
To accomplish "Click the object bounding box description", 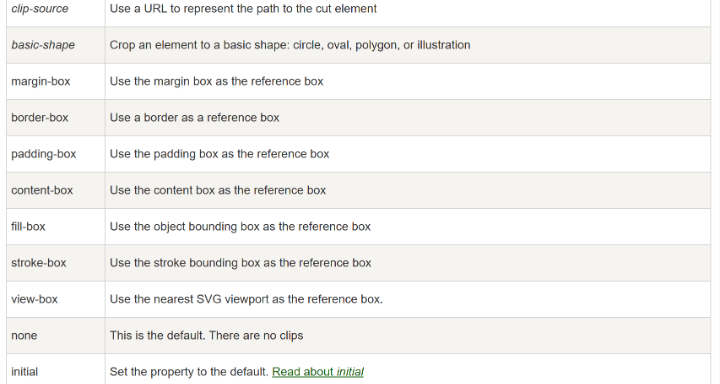I will [x=240, y=226].
